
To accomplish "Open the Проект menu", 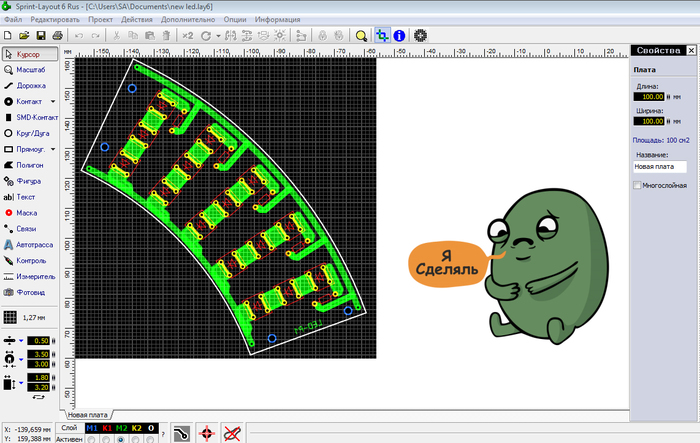I will [x=100, y=20].
